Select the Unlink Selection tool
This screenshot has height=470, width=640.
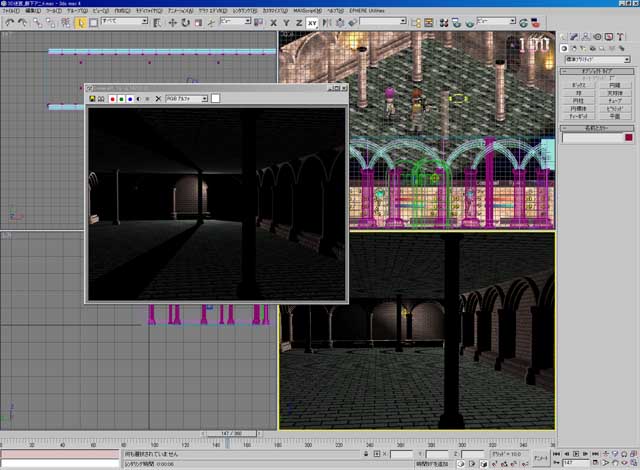tap(51, 23)
